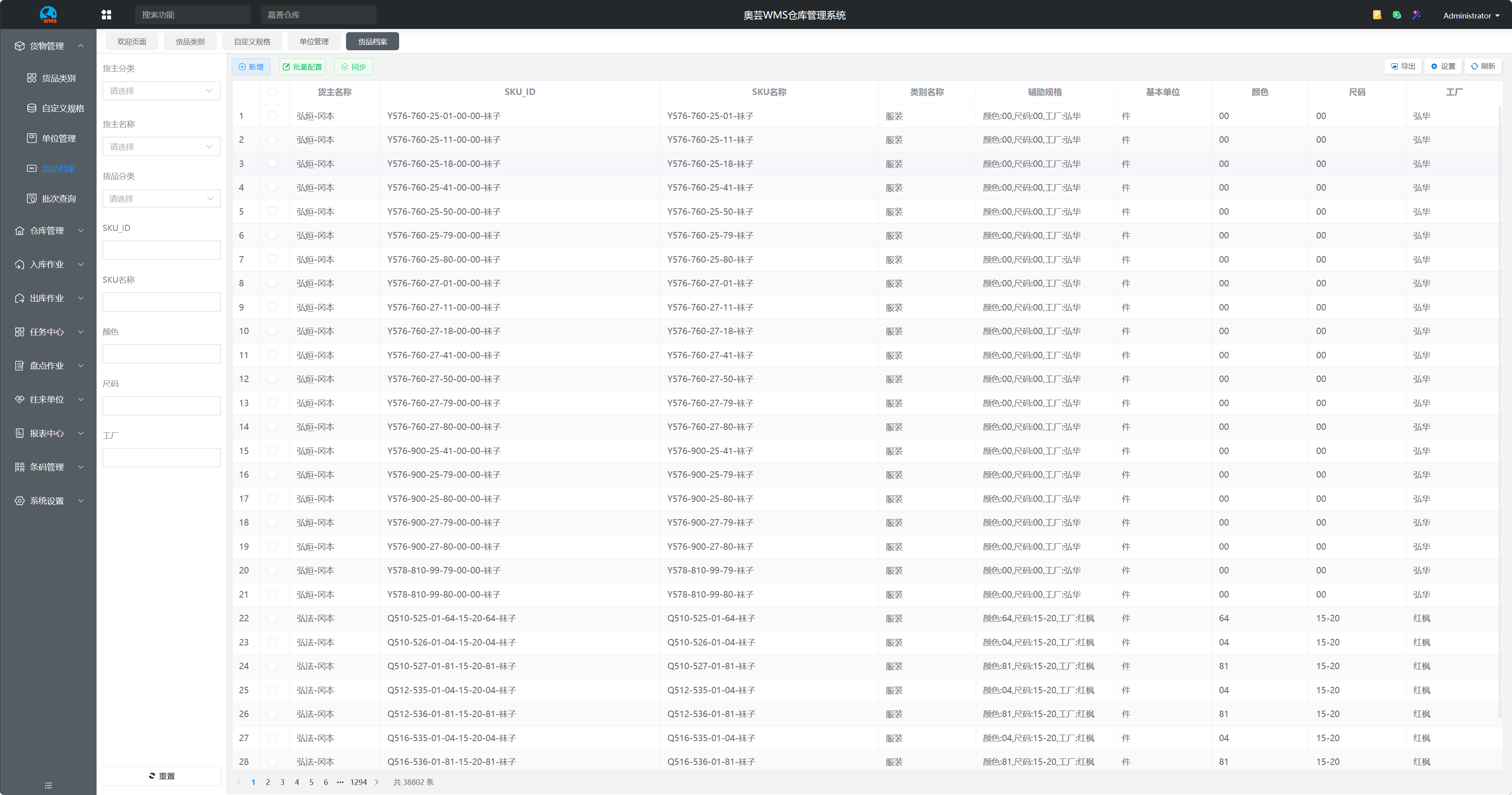Toggle the select-all header checkbox
Screen dimensions: 1512x795
272,92
